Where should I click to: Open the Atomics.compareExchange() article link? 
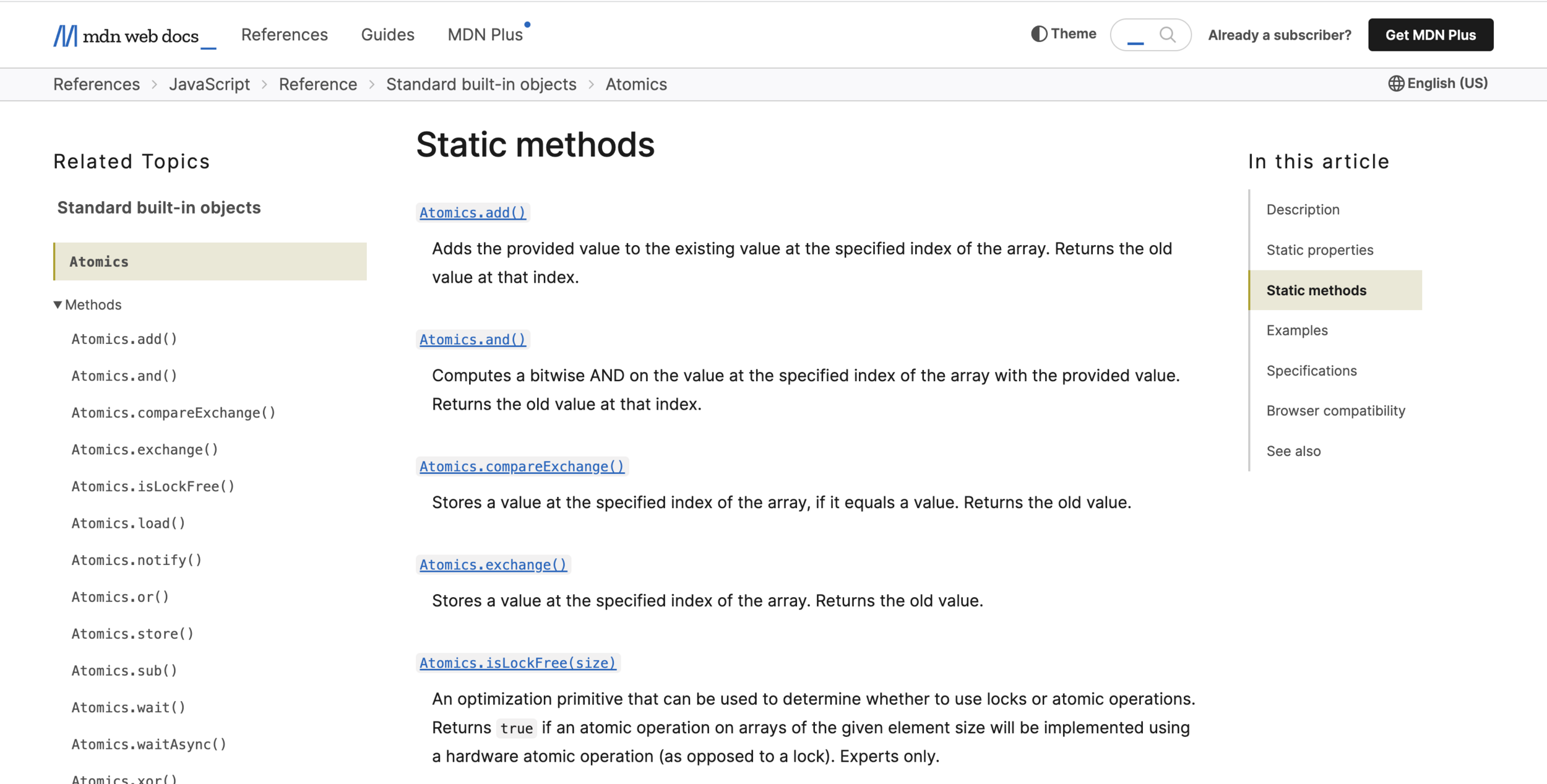click(x=522, y=467)
